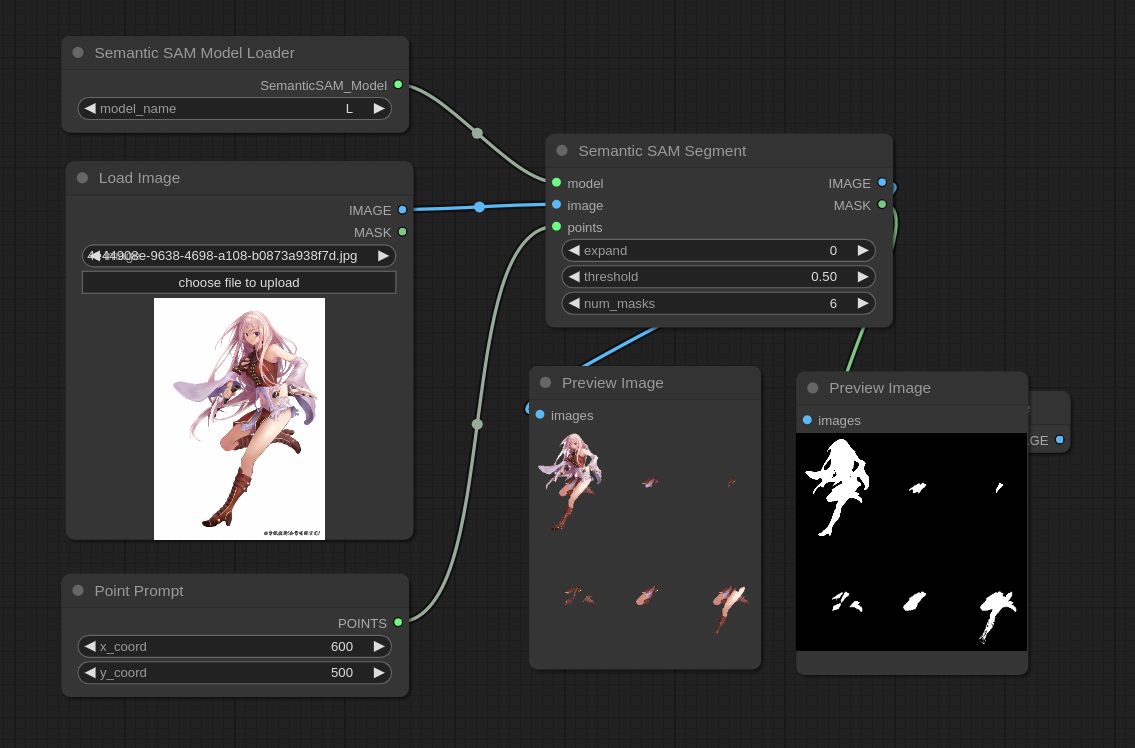Open the top-middle small mask preview
Image resolution: width=1135 pixels, height=748 pixels.
point(918,488)
